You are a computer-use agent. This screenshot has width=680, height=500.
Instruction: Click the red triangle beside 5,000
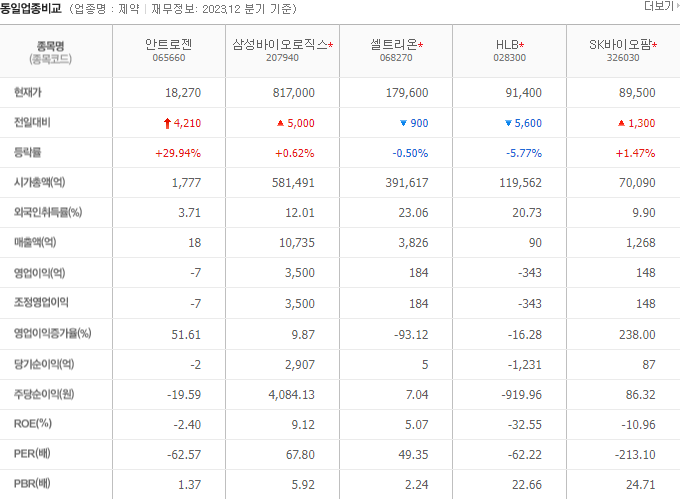[x=280, y=123]
